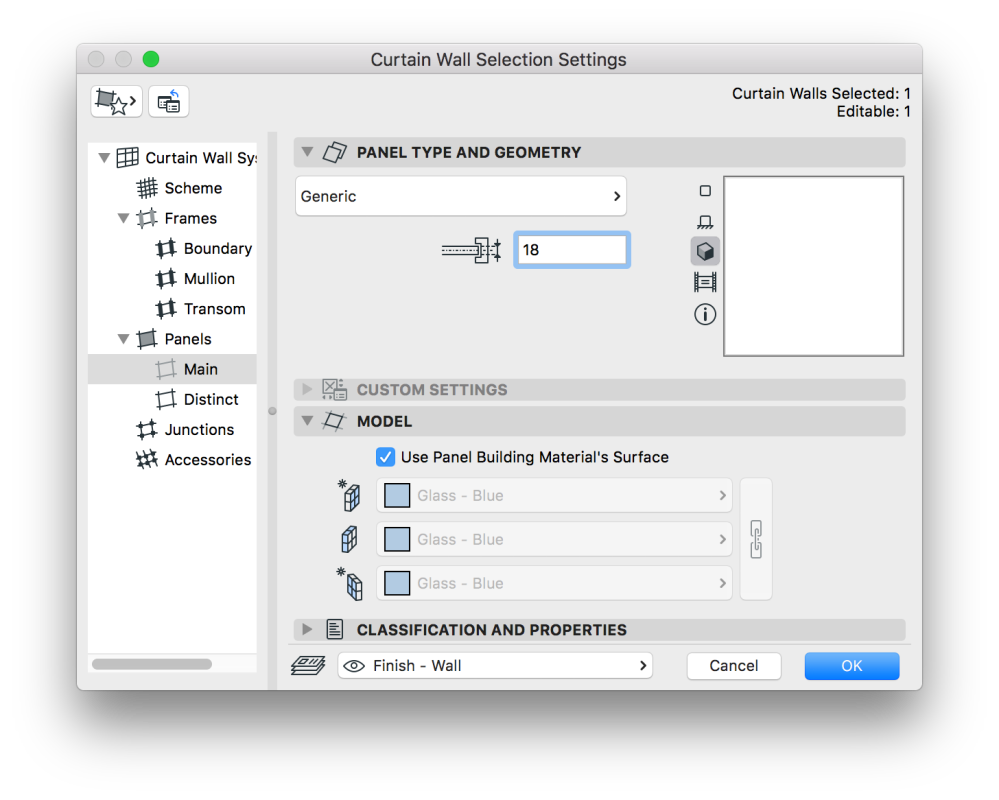This screenshot has height=800, width=999.
Task: Collapse the Panel Type and Geometry section
Action: (307, 152)
